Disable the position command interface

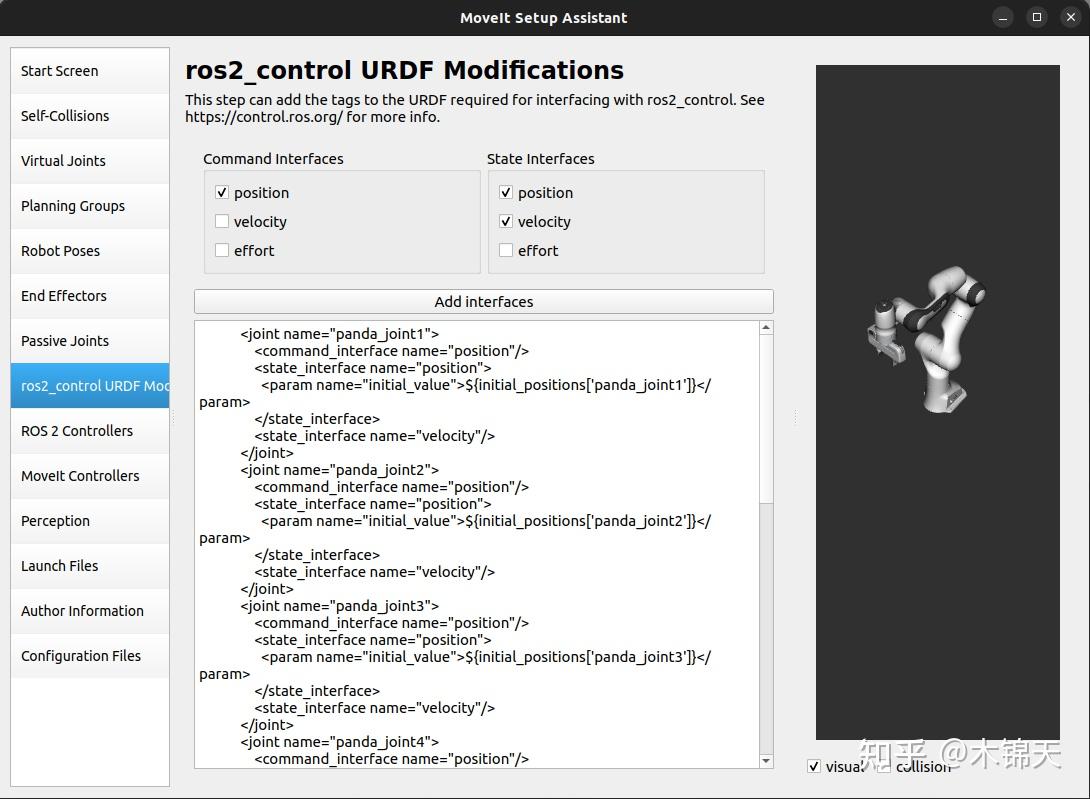point(221,192)
